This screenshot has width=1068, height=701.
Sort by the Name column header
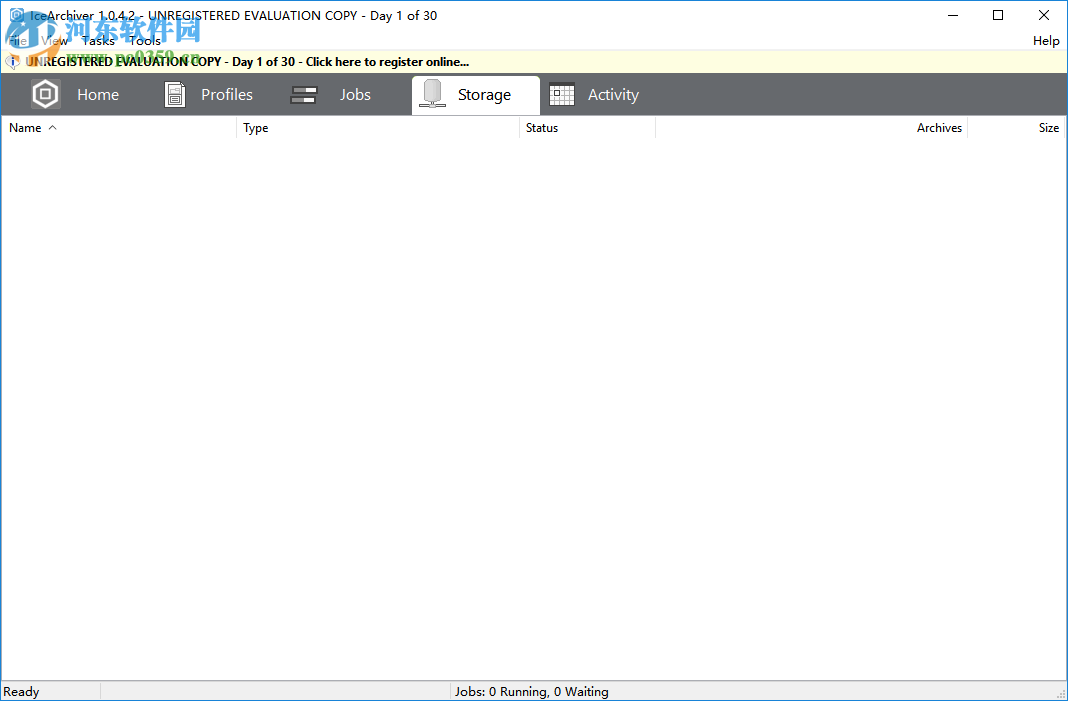[x=119, y=128]
